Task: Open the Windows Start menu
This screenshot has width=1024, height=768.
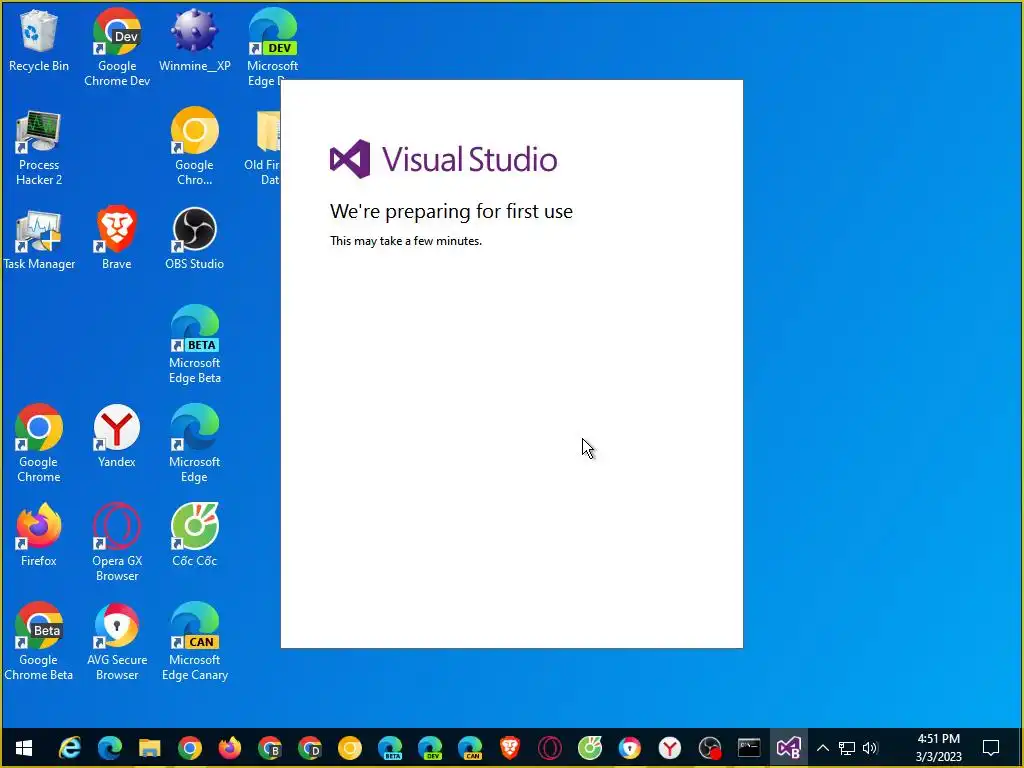Action: click(24, 748)
